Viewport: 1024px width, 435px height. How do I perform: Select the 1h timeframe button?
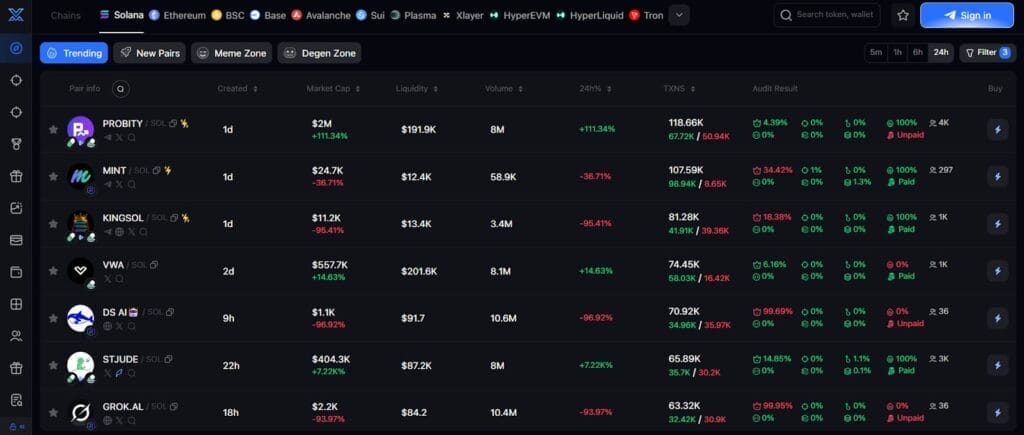[x=897, y=53]
